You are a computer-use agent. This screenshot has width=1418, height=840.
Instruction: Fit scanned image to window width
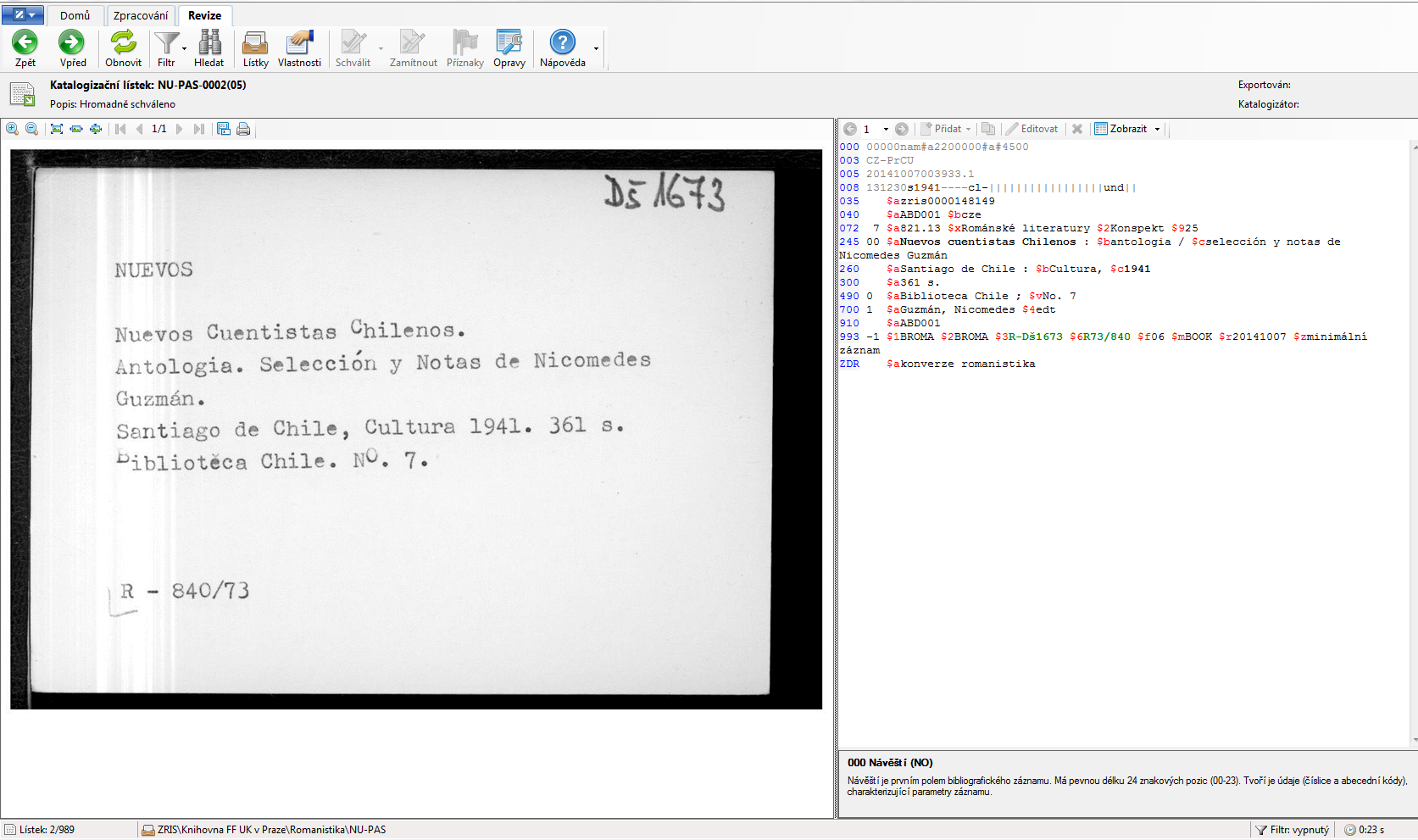click(x=76, y=129)
